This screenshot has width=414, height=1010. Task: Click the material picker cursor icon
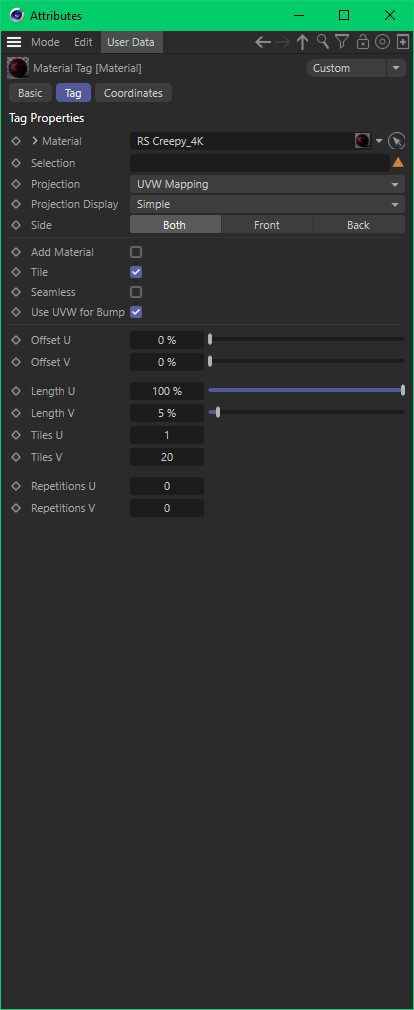pos(397,141)
